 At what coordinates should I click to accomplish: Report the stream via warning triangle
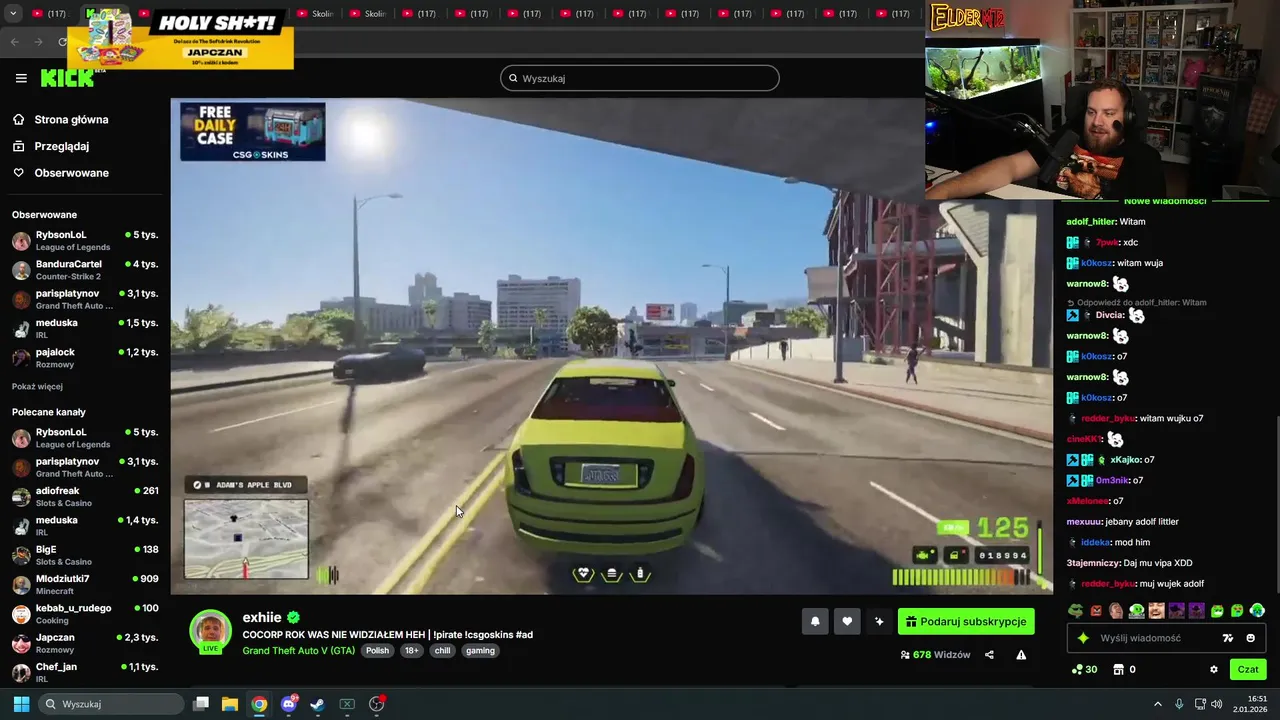1021,655
